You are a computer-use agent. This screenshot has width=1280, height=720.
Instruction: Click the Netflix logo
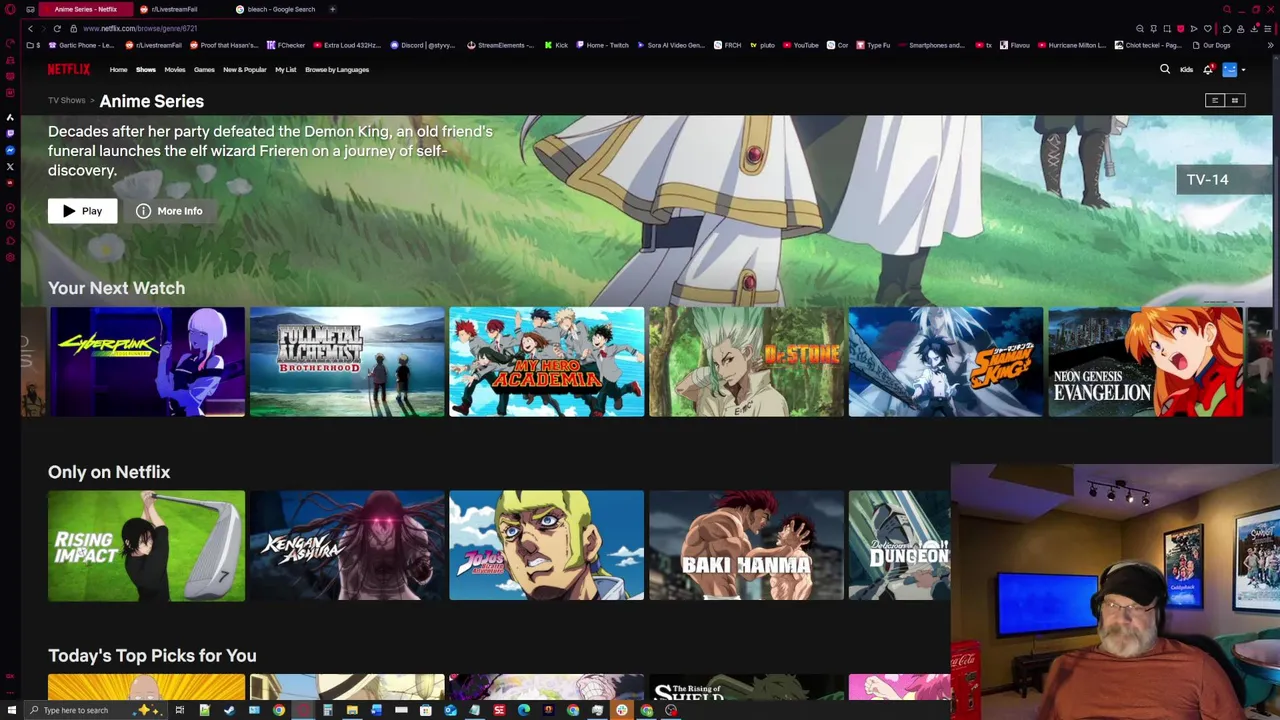coord(69,69)
